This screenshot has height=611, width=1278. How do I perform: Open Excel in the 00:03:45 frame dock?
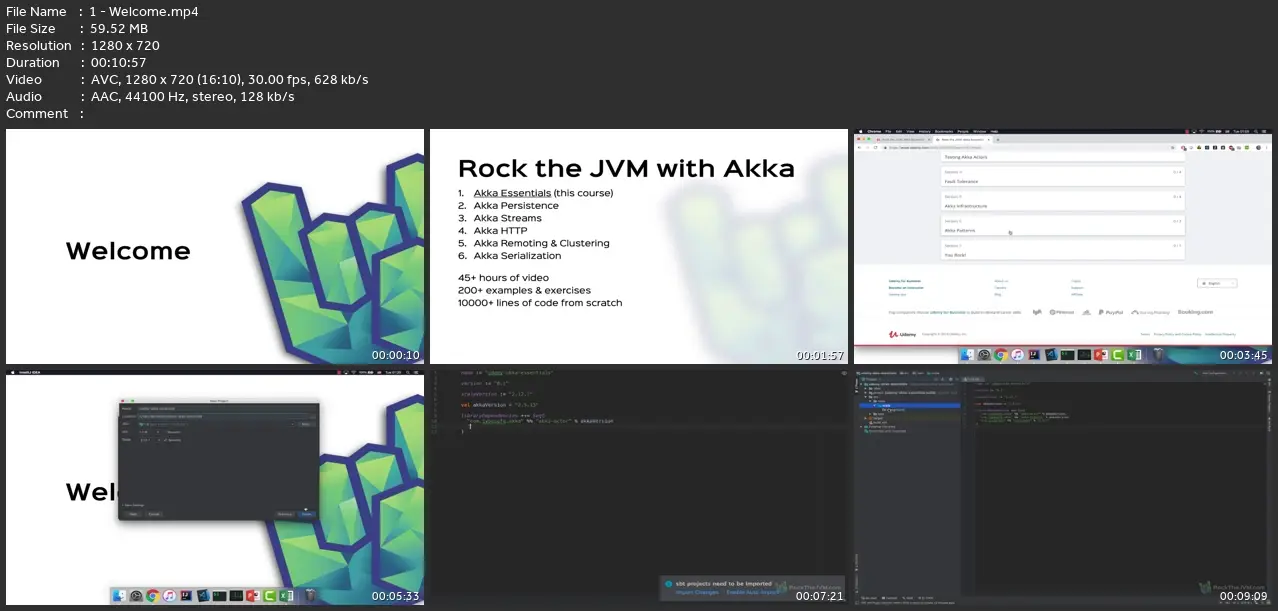[x=1134, y=354]
